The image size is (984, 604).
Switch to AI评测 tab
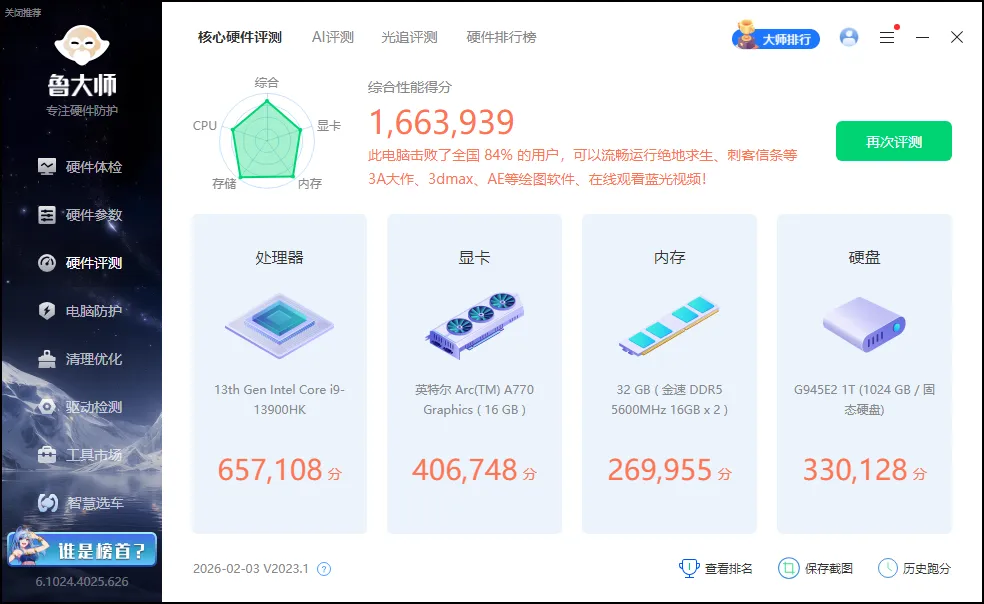click(x=333, y=37)
